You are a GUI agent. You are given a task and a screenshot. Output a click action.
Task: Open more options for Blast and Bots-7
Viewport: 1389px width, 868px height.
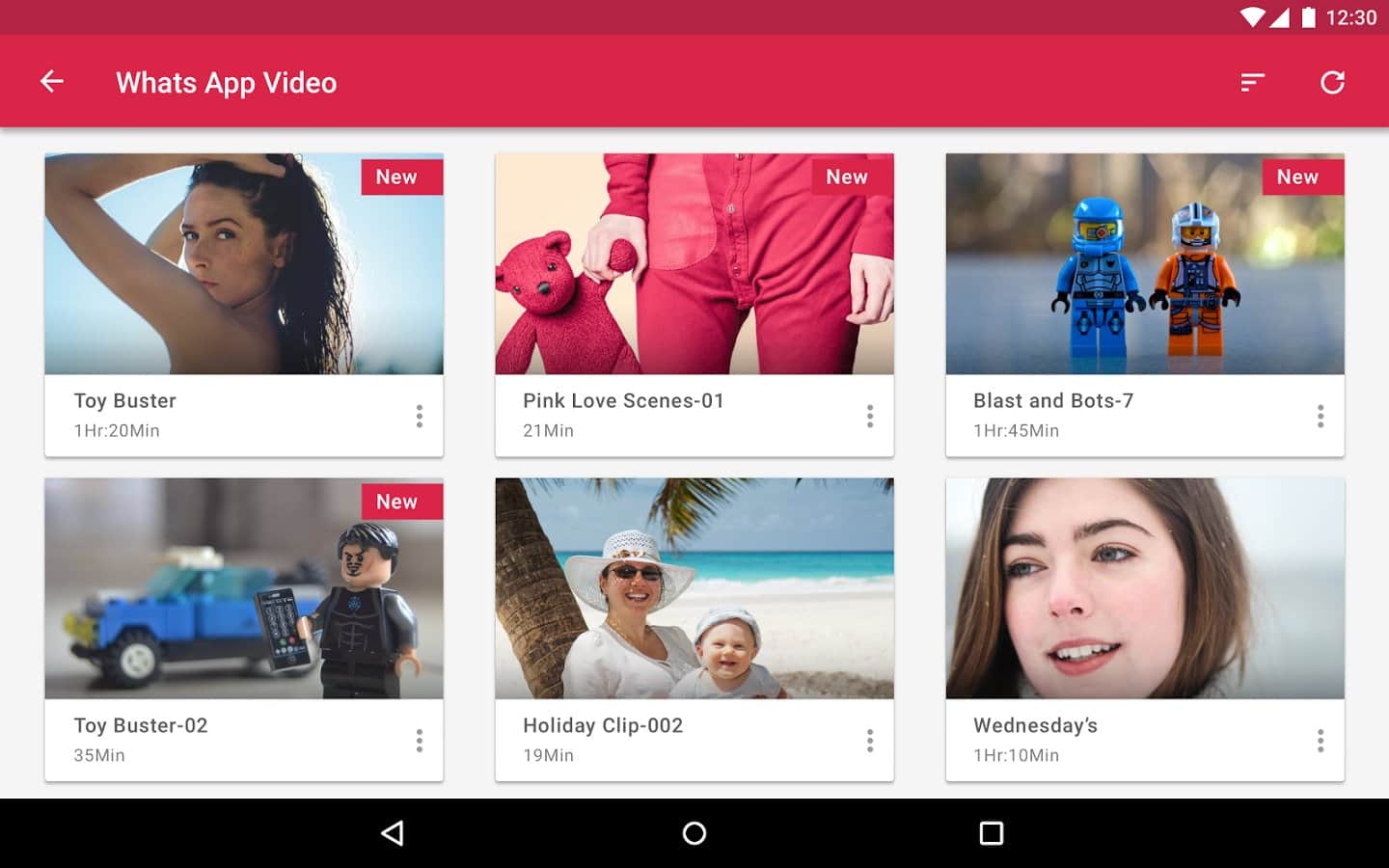click(1320, 416)
